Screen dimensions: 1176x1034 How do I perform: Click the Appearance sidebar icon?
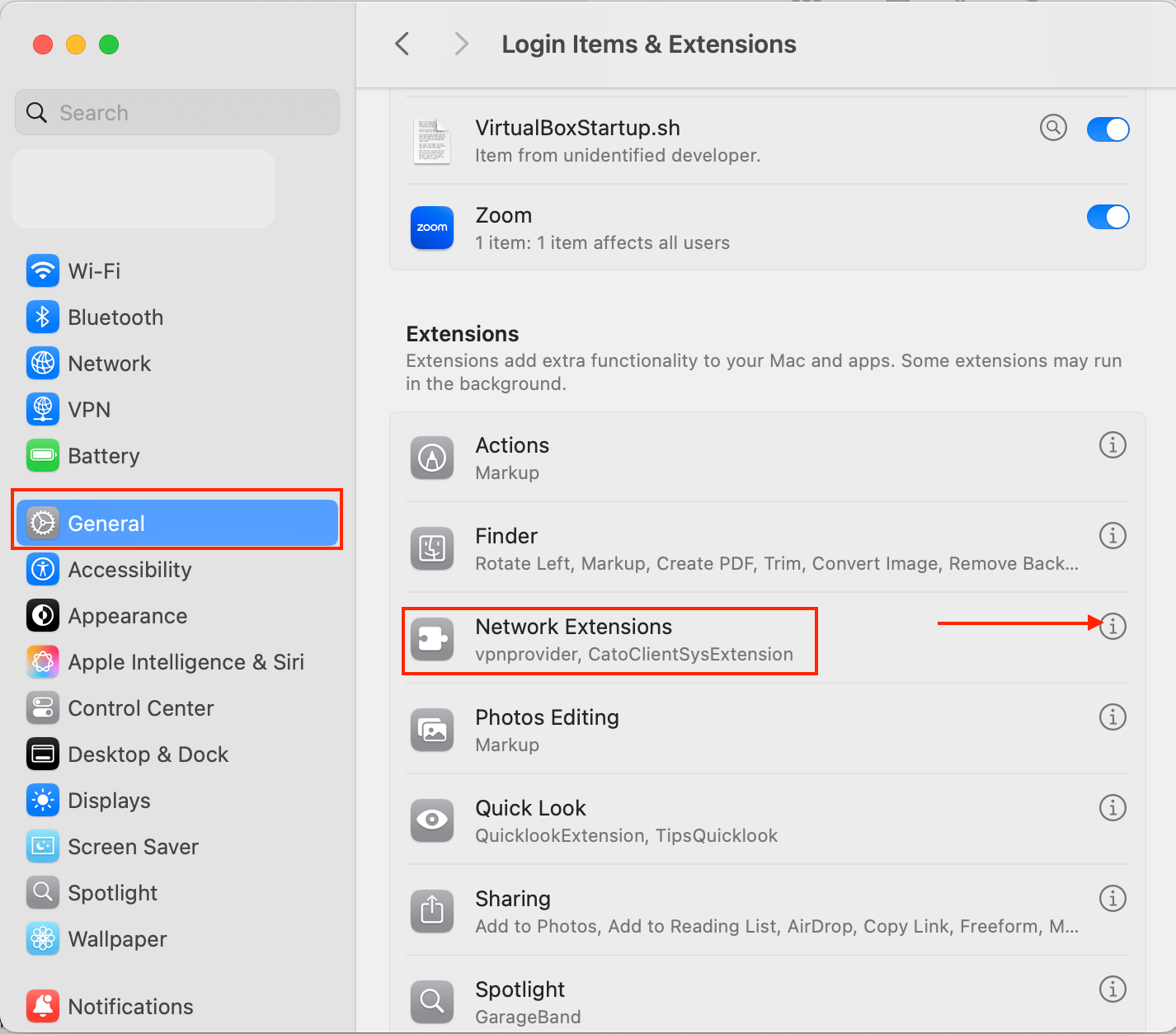43,615
